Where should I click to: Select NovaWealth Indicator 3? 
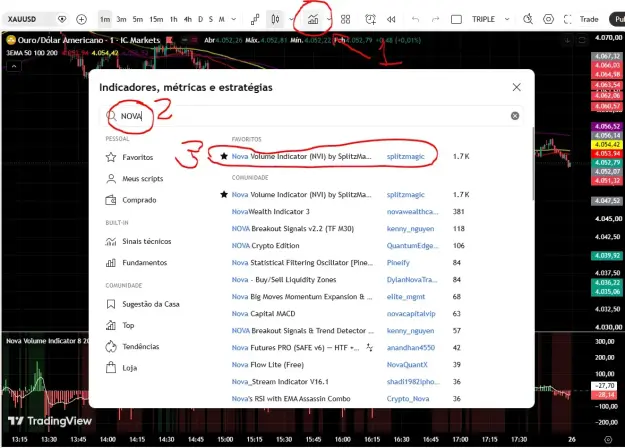click(270, 212)
